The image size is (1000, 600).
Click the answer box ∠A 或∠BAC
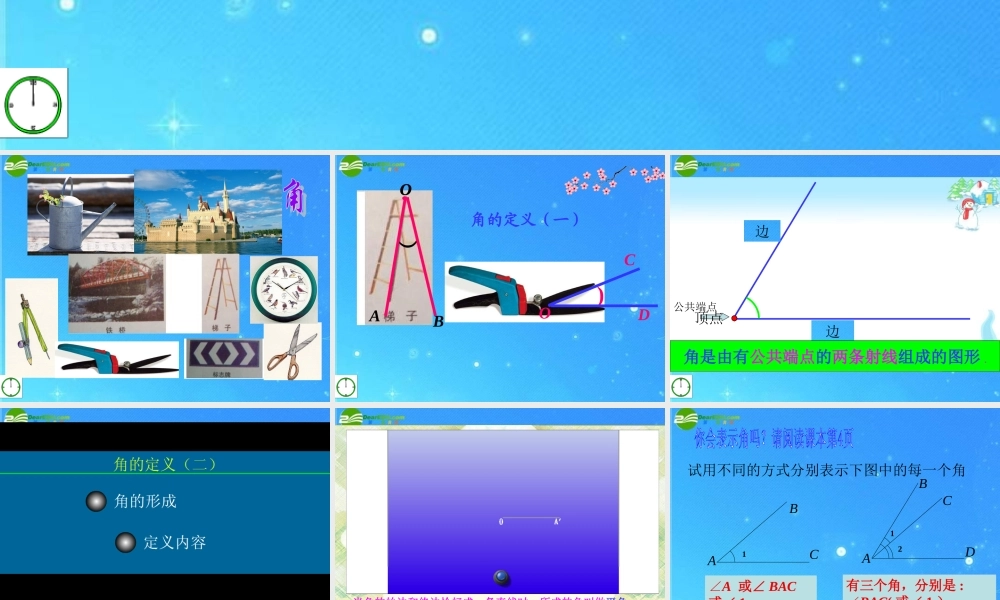pos(761,587)
